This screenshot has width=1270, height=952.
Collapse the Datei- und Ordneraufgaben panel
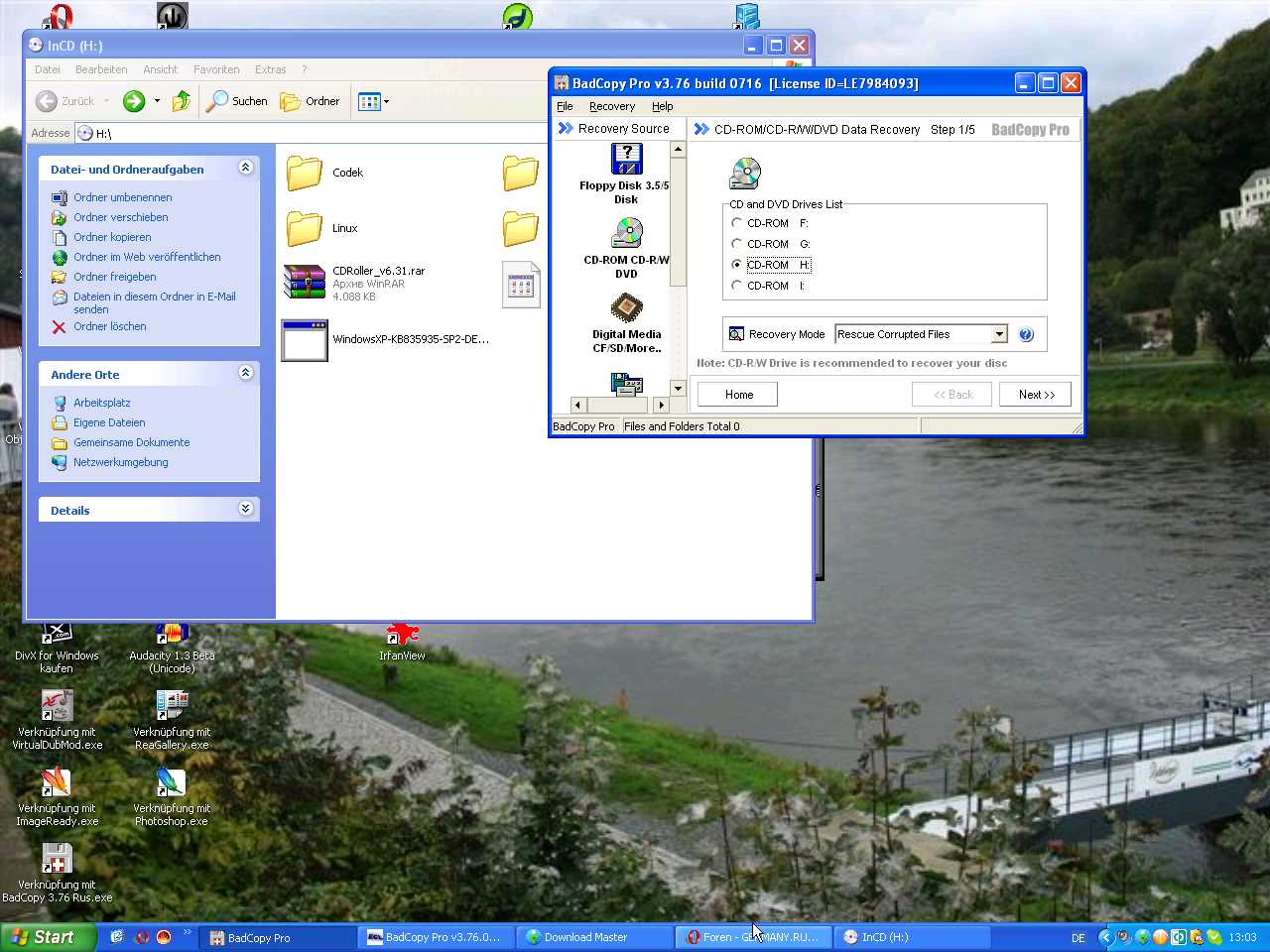(x=245, y=168)
